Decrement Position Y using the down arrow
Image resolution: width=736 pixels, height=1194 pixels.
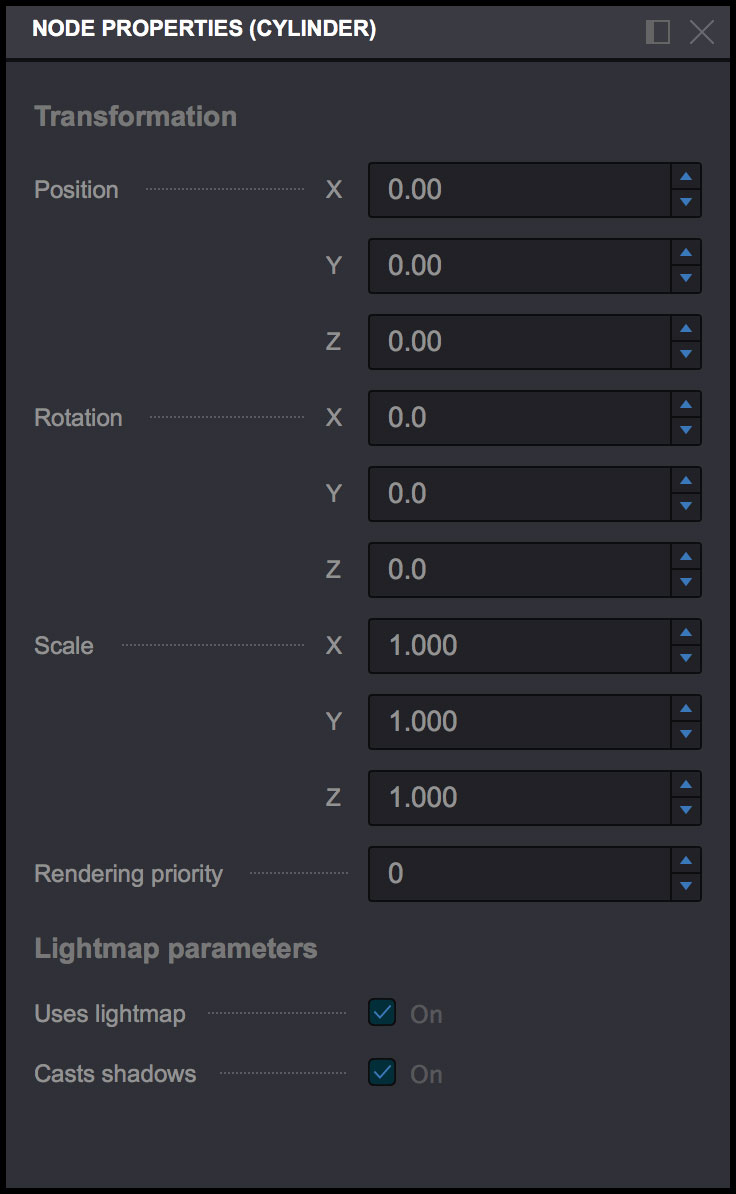point(686,278)
